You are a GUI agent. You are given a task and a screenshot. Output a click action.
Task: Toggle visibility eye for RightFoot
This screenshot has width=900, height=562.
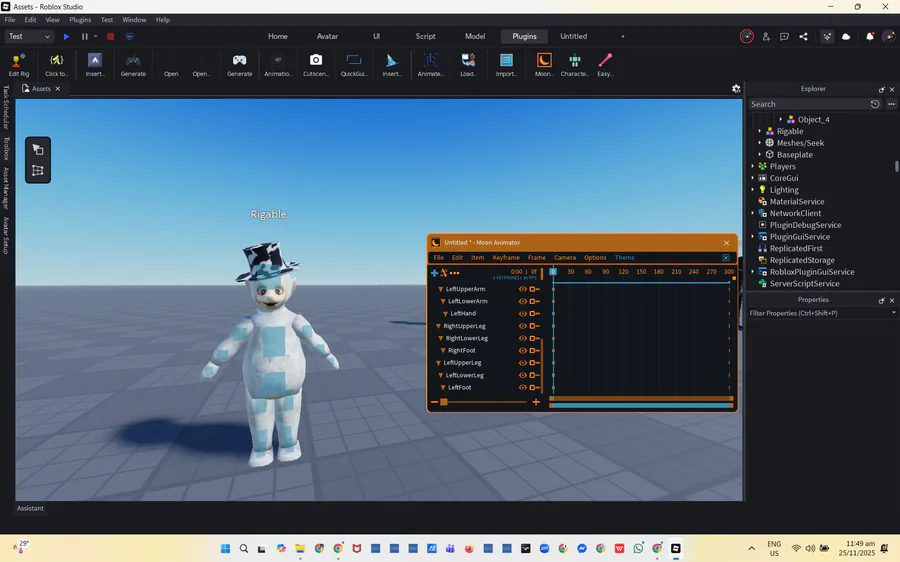point(523,351)
